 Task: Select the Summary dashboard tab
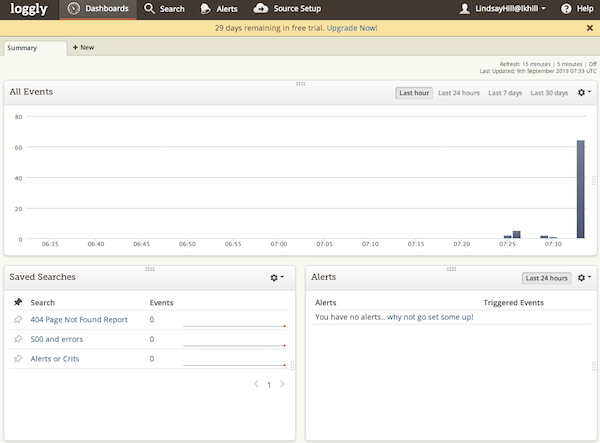click(35, 48)
